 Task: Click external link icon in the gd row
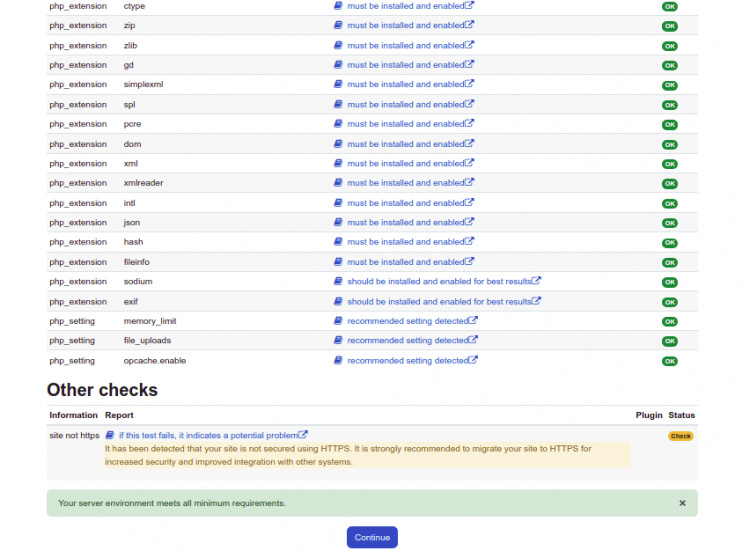(470, 64)
